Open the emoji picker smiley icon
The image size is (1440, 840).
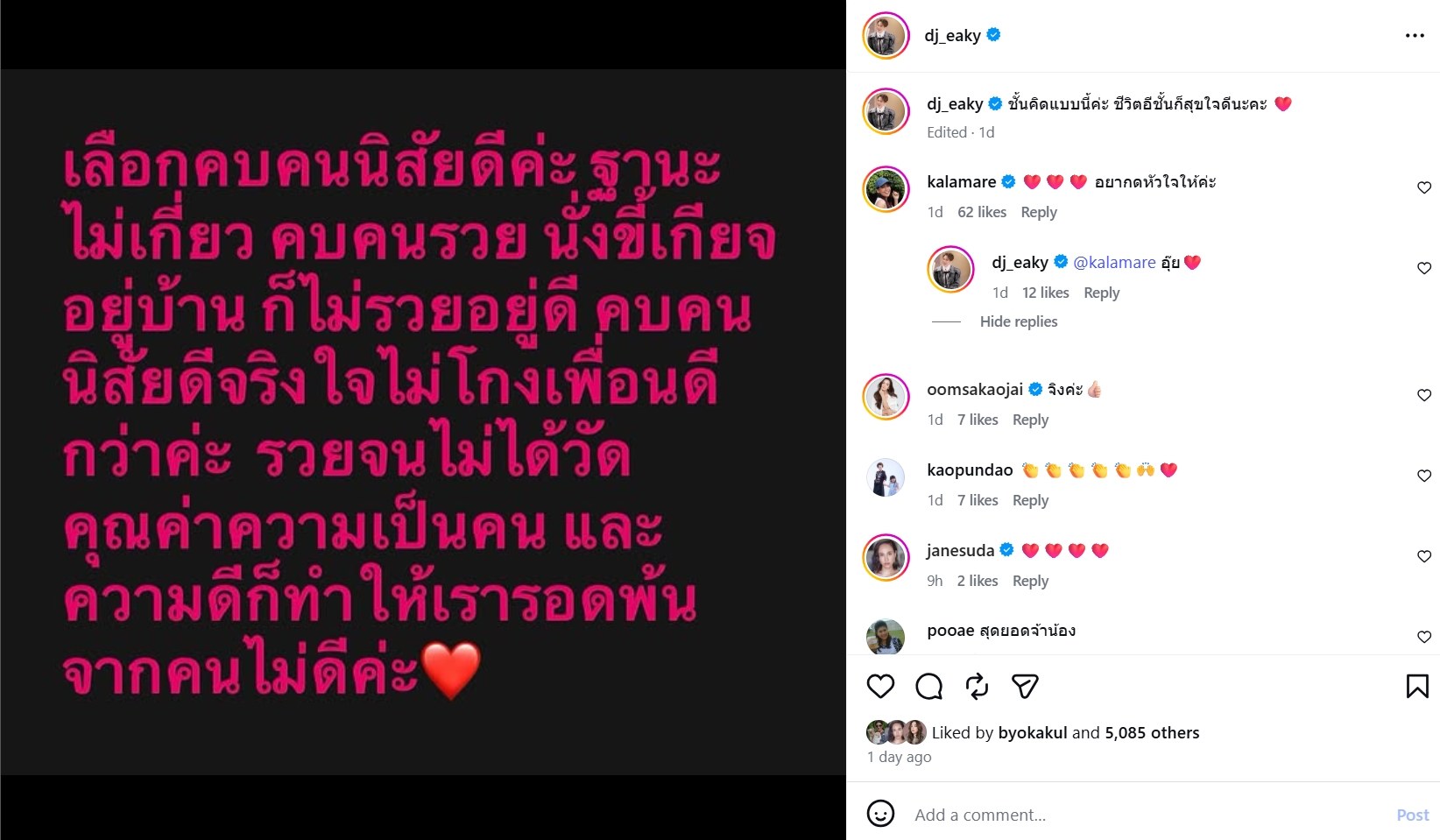pos(880,814)
